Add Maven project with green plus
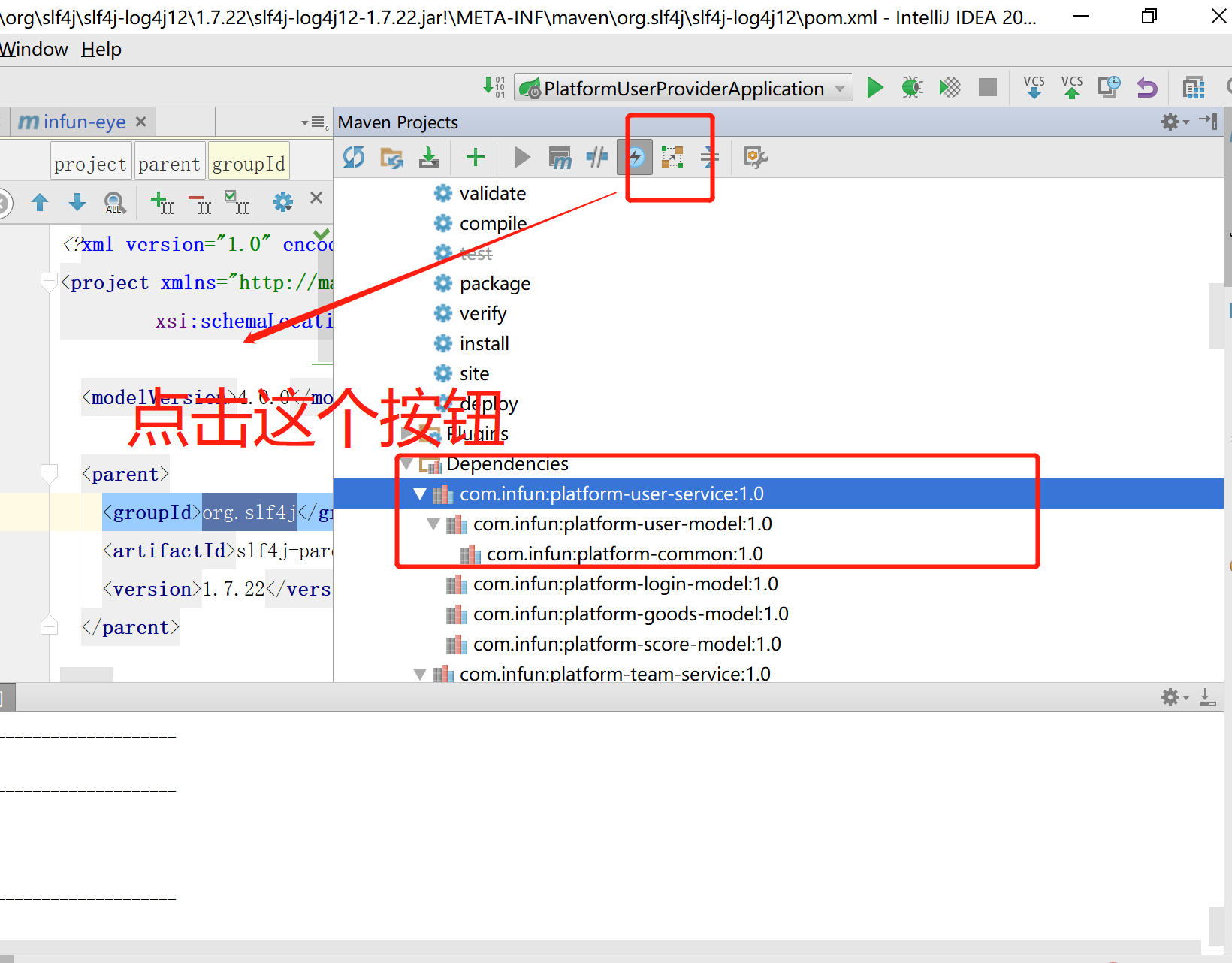The height and width of the screenshot is (963, 1232). tap(475, 157)
